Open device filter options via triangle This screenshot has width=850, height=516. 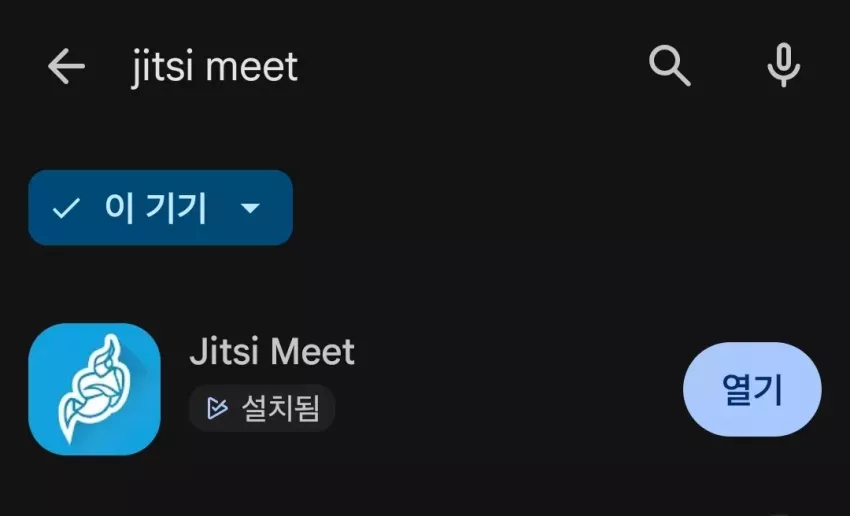pyautogui.click(x=250, y=208)
